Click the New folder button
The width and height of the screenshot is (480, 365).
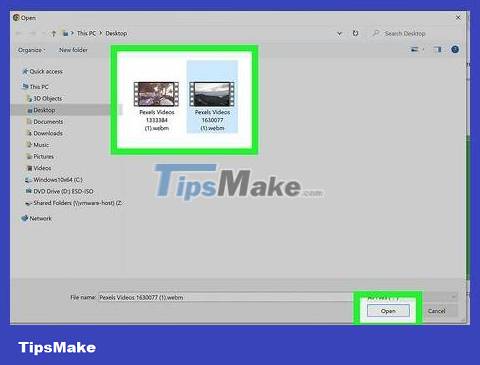tap(73, 50)
